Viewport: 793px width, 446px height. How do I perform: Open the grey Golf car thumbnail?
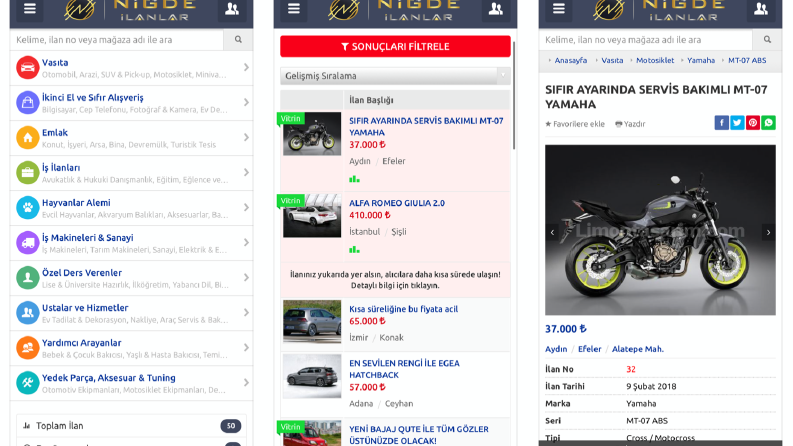(x=312, y=322)
